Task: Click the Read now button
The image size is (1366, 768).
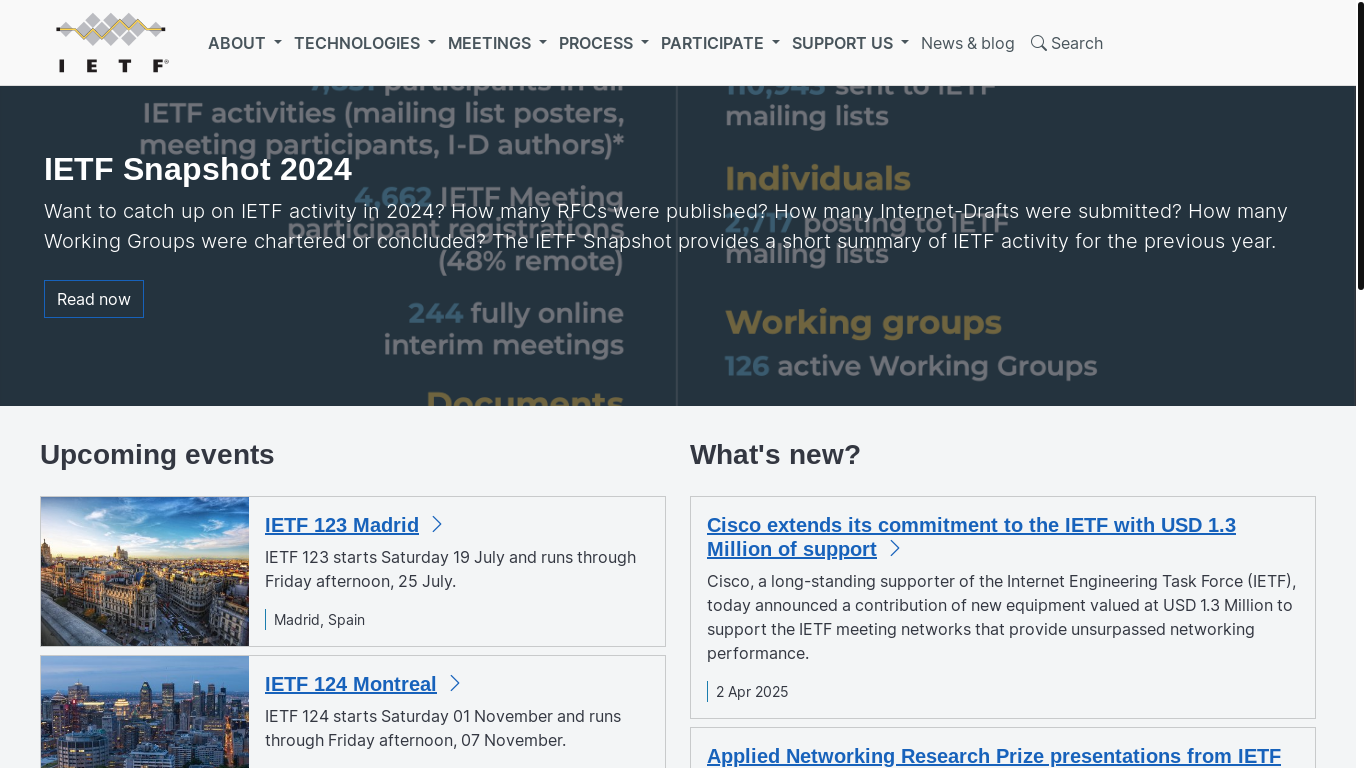Action: pyautogui.click(x=94, y=299)
